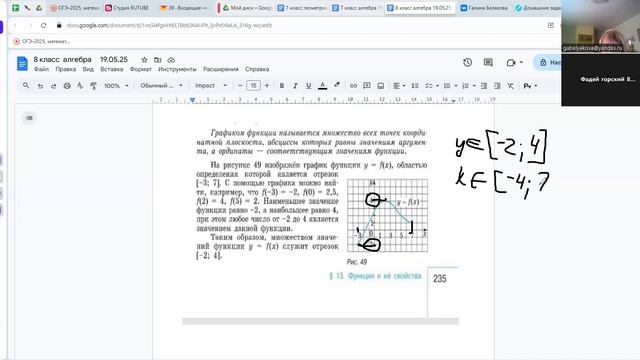The width and height of the screenshot is (640, 360).
Task: Switch to the "7 класс алгебра" tab
Action: [356, 8]
